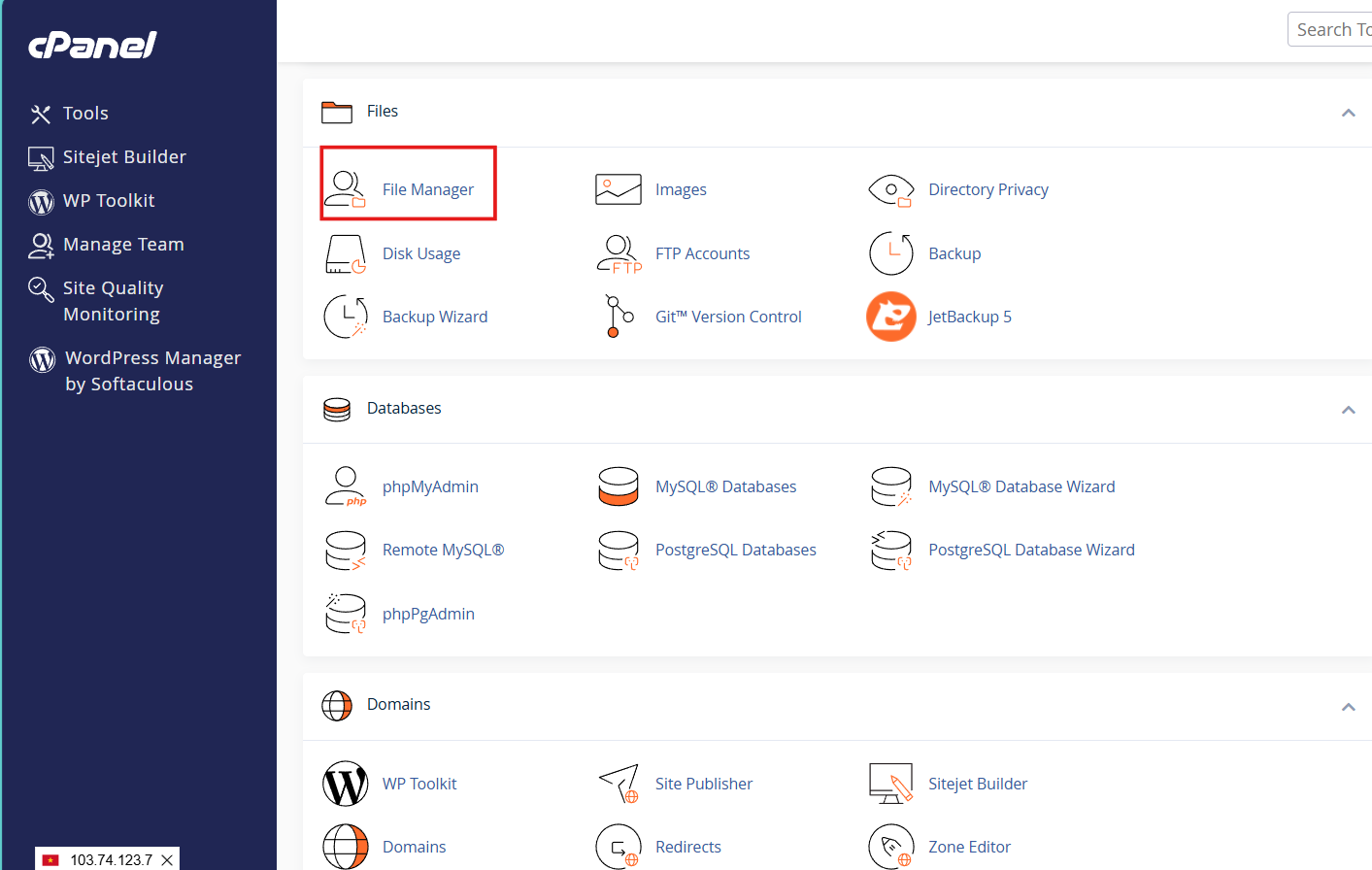The image size is (1372, 870).
Task: Click the Domains section Sitejet Builder icon
Action: [891, 784]
